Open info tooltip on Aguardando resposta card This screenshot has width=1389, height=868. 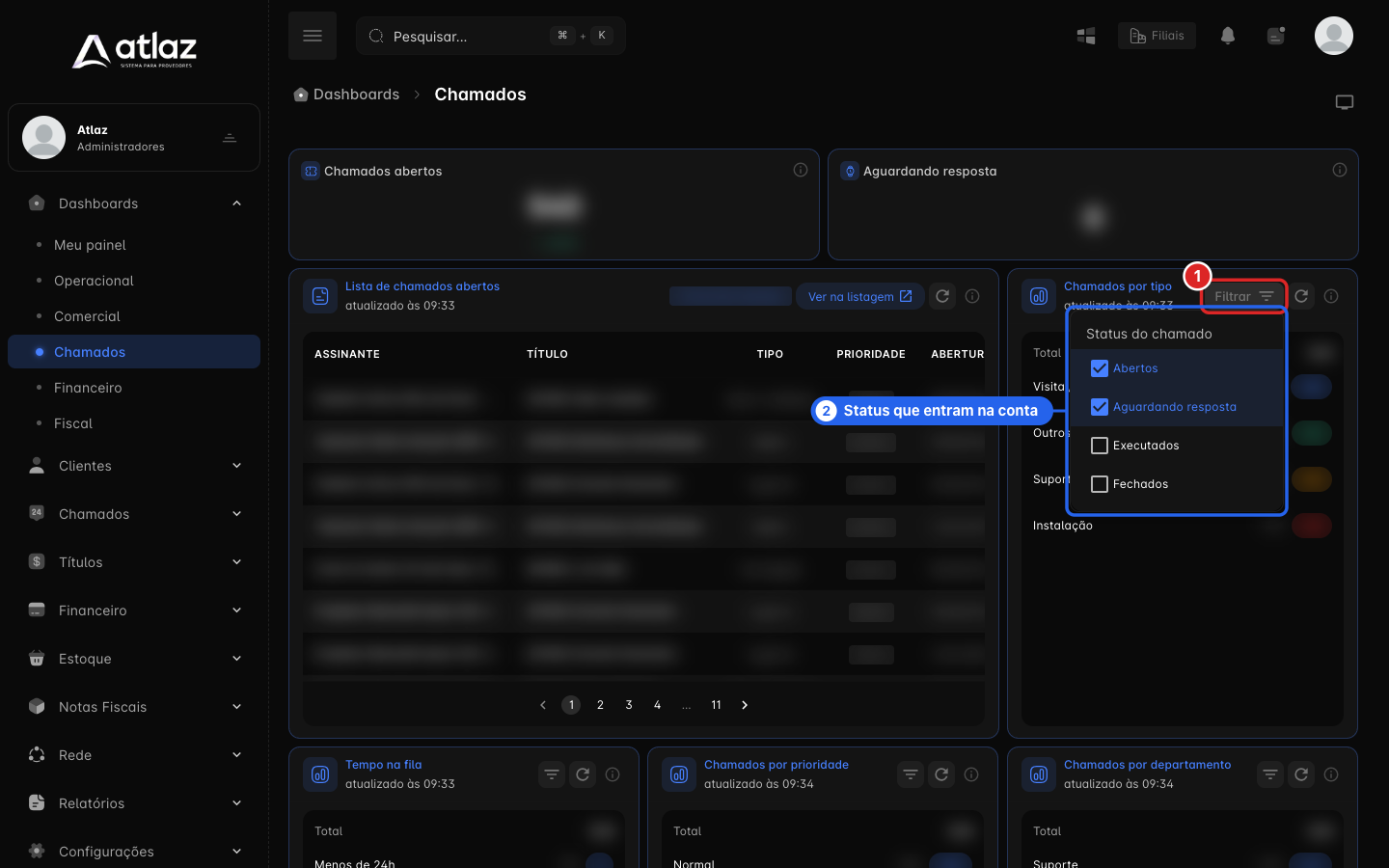pyautogui.click(x=1340, y=170)
